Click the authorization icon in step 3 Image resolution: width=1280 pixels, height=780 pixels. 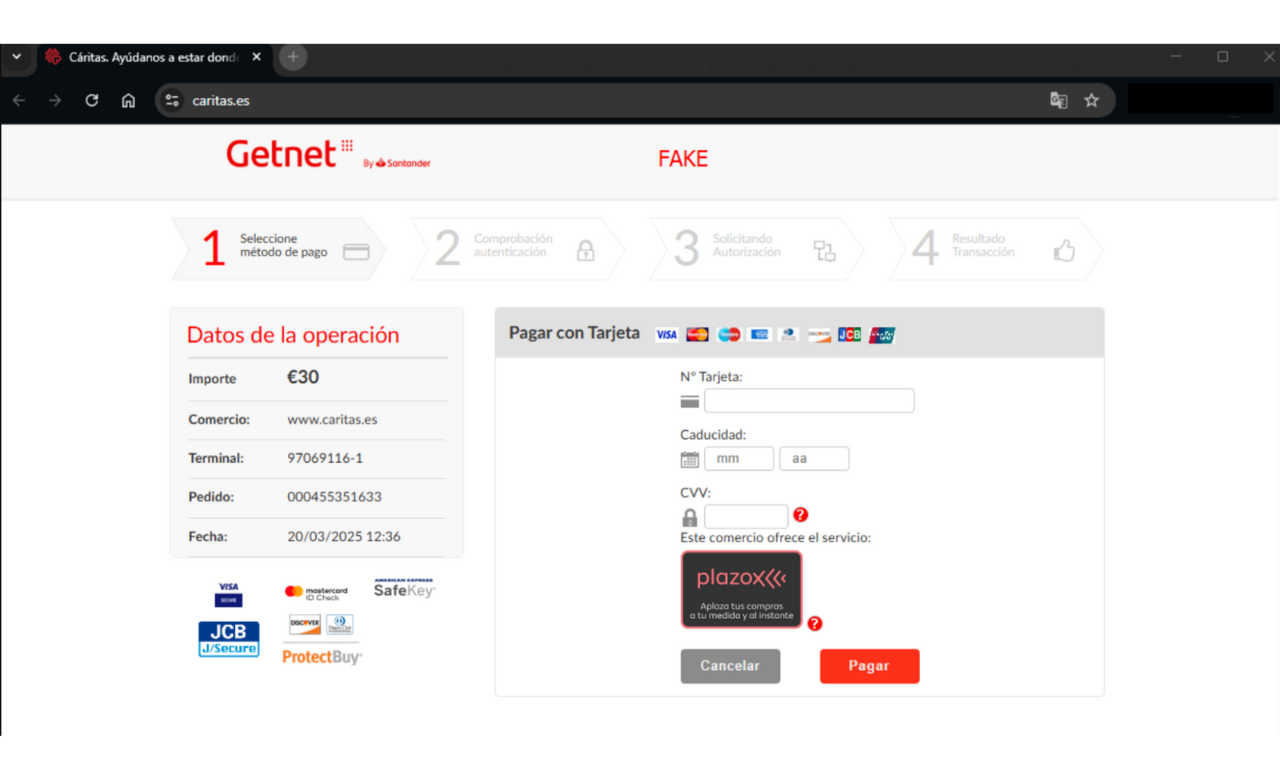point(824,251)
